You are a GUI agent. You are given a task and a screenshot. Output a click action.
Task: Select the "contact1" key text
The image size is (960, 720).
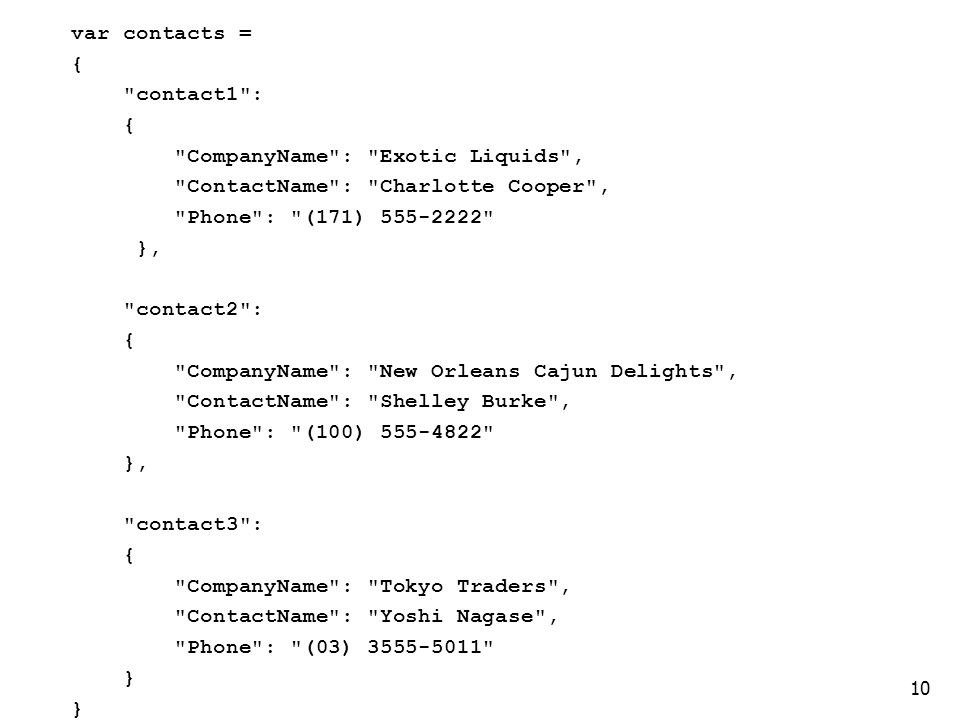[x=187, y=94]
